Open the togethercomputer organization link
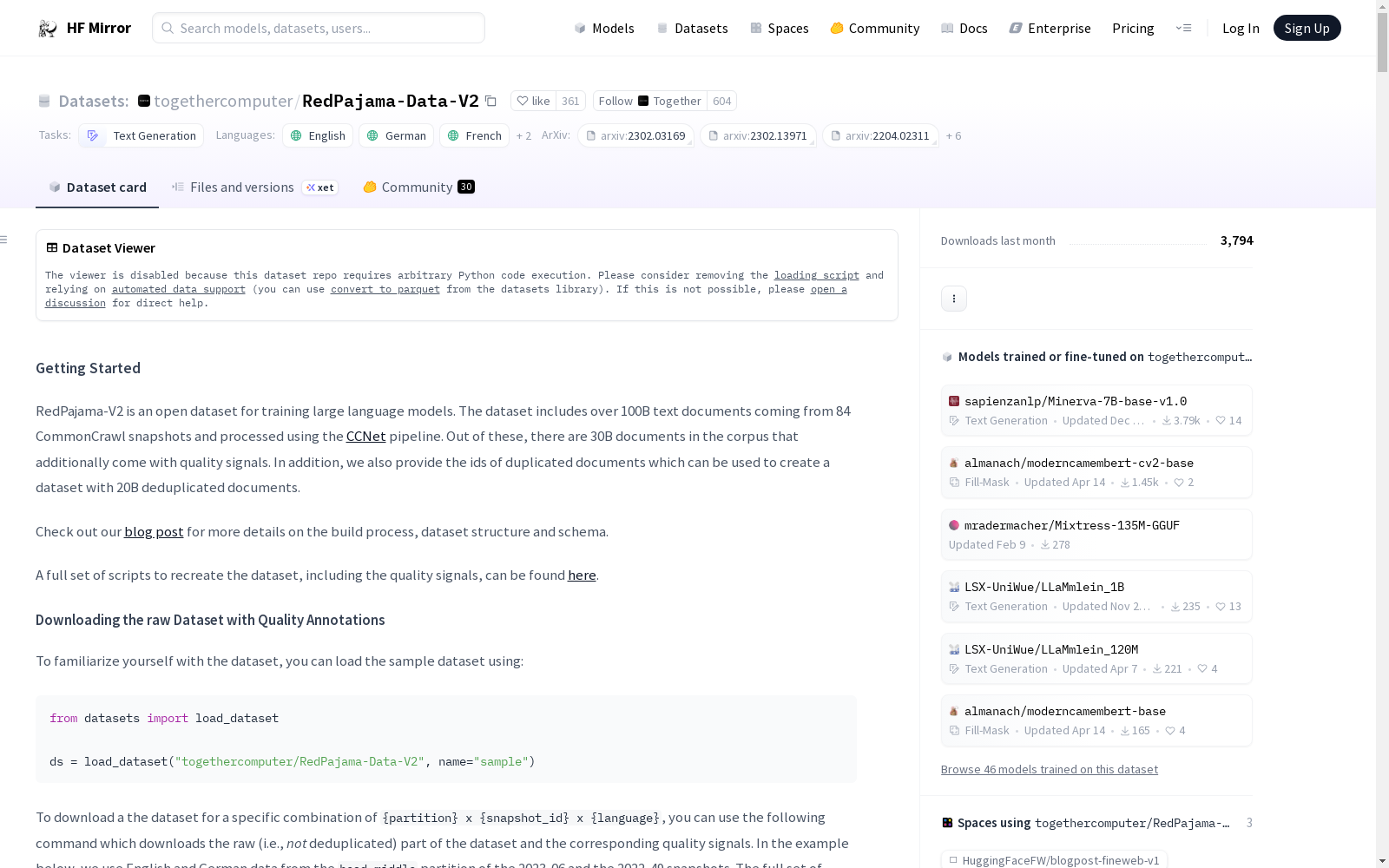 (x=223, y=101)
